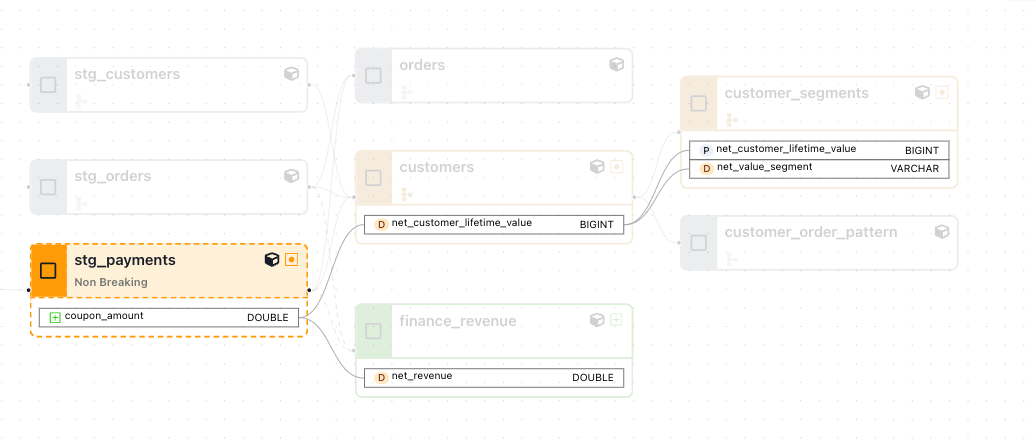Click the customers node title
Image resolution: width=1036 pixels, height=446 pixels.
point(437,167)
